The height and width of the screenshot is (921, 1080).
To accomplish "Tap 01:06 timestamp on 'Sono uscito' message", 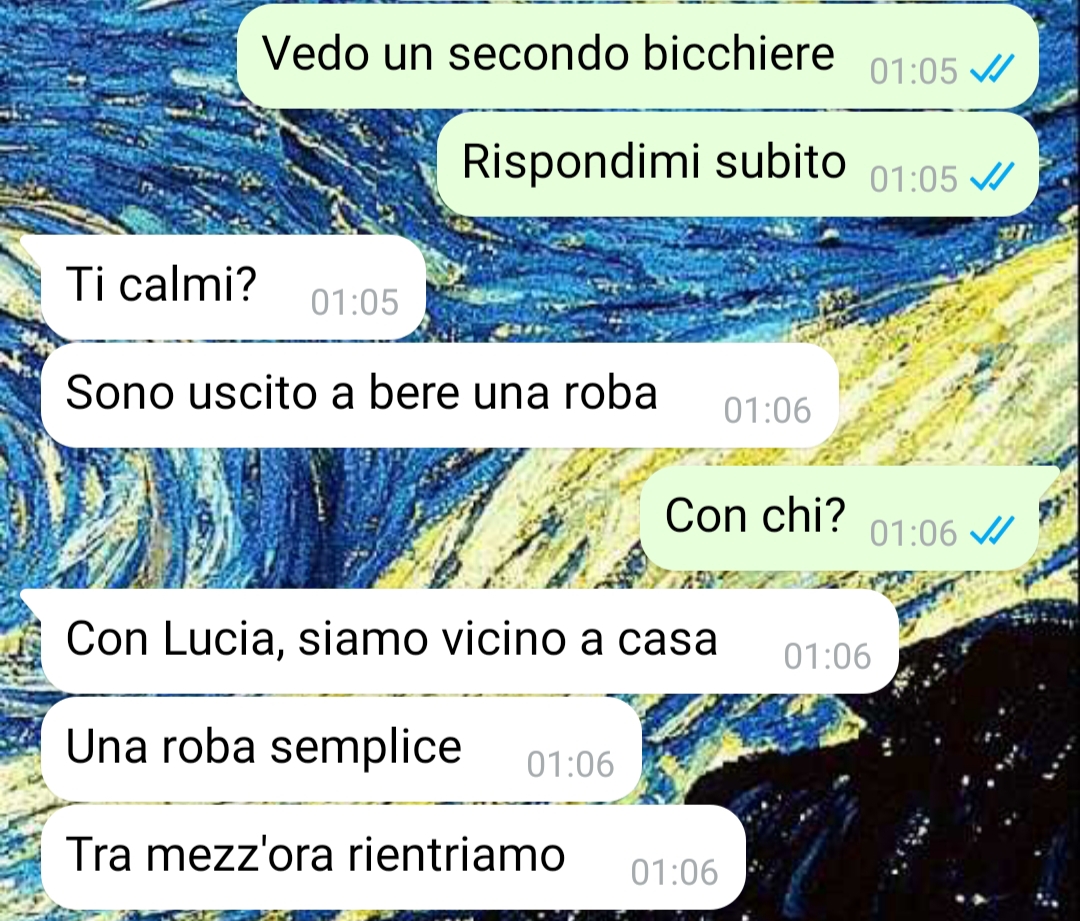I will (767, 411).
